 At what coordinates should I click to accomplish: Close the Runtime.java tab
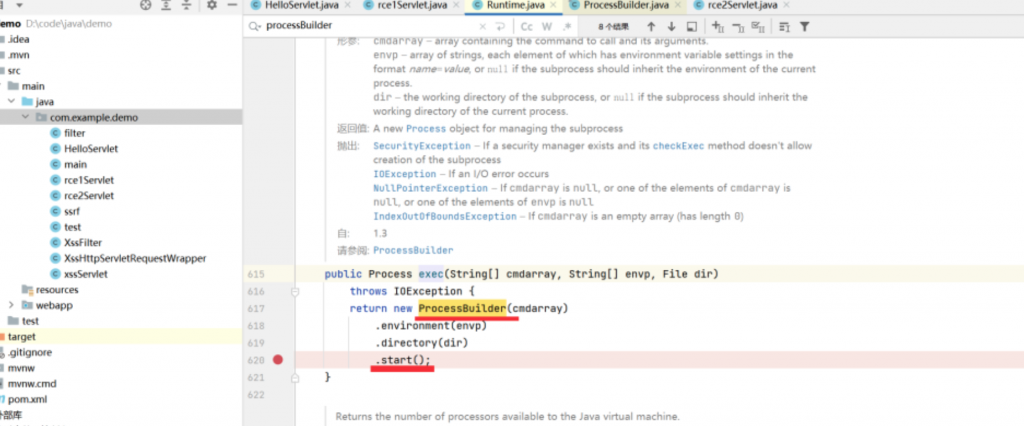point(552,5)
